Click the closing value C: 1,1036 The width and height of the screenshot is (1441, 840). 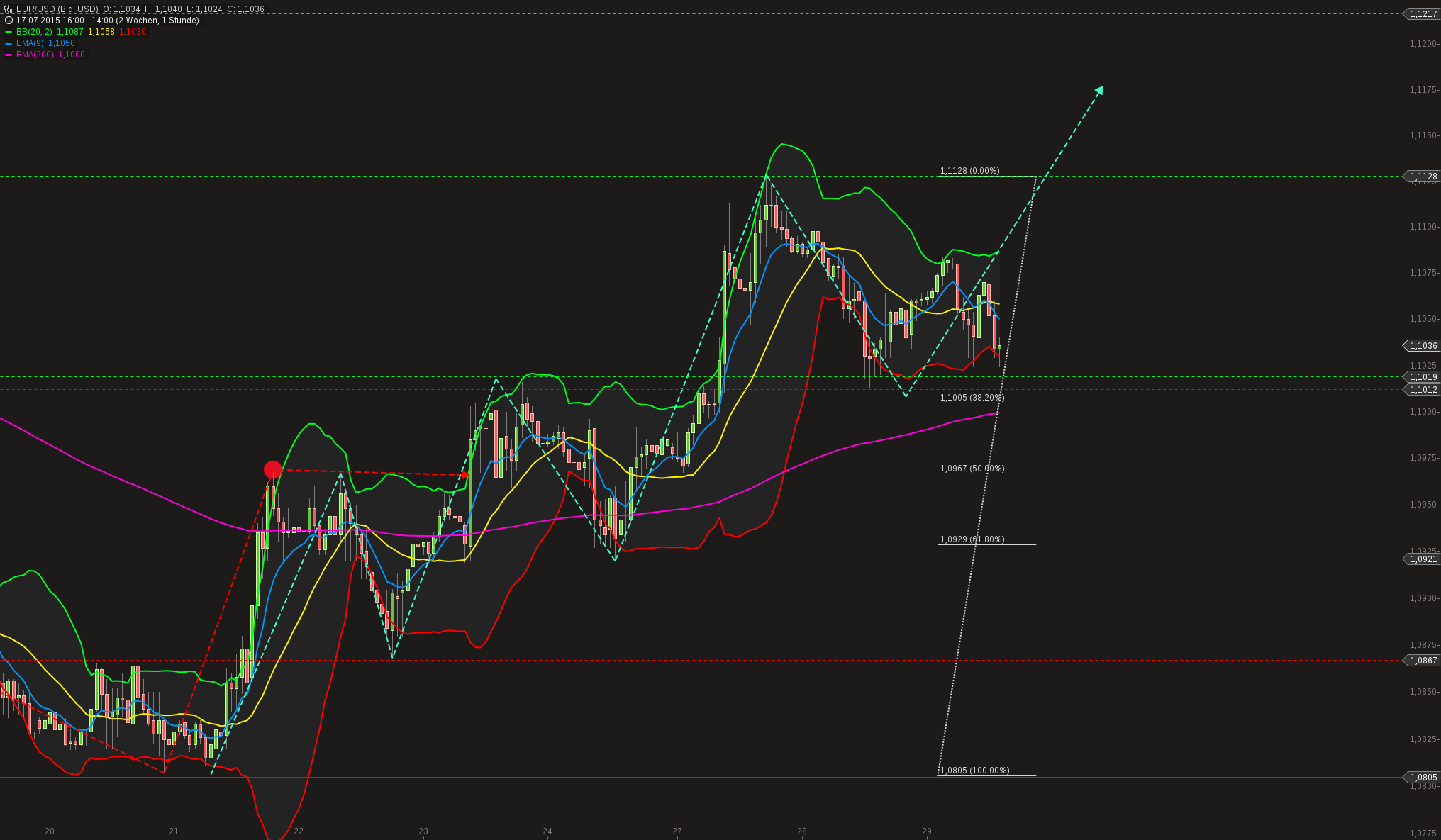(x=245, y=9)
